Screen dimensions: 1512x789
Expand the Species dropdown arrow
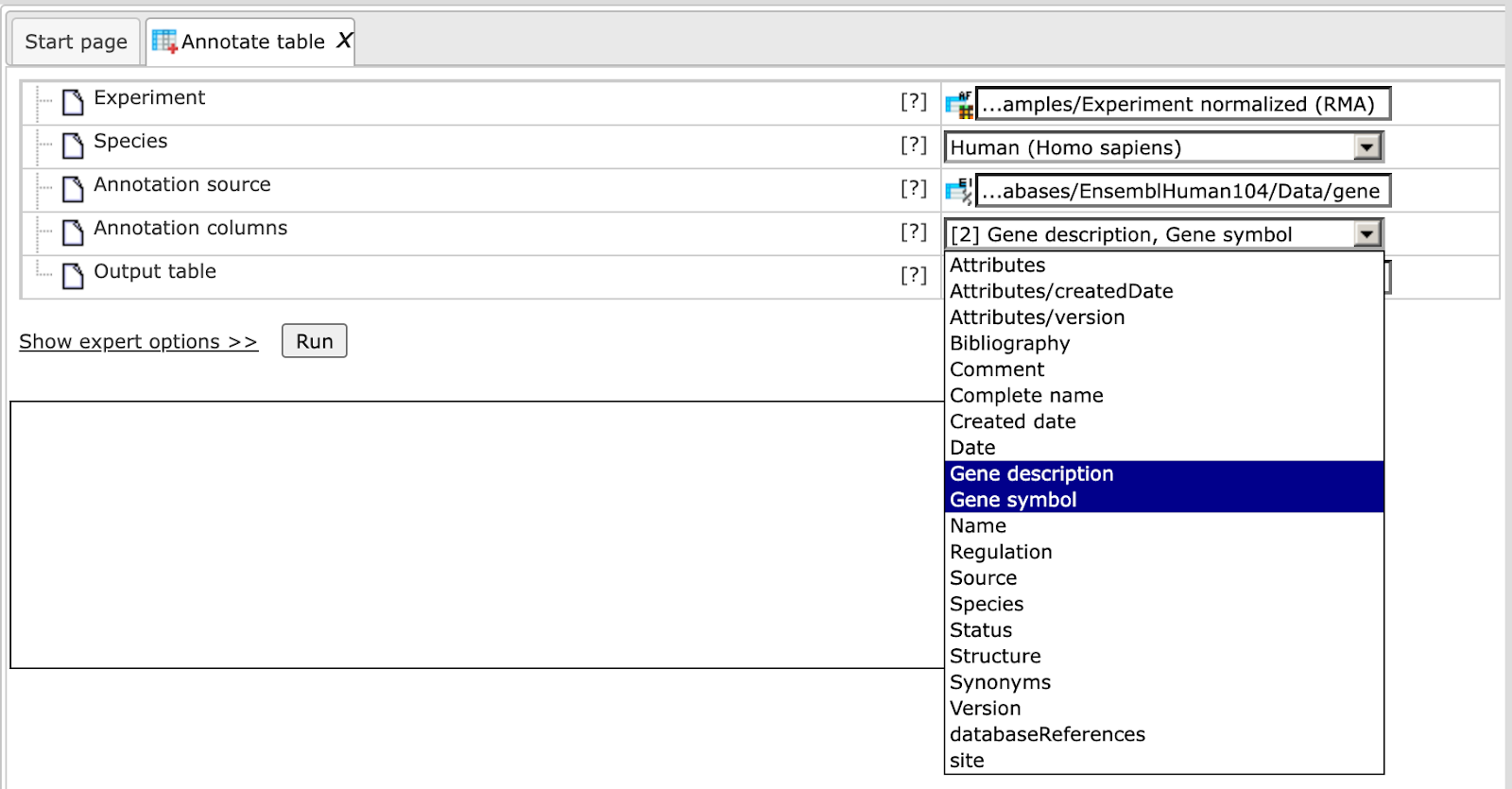coord(1366,147)
